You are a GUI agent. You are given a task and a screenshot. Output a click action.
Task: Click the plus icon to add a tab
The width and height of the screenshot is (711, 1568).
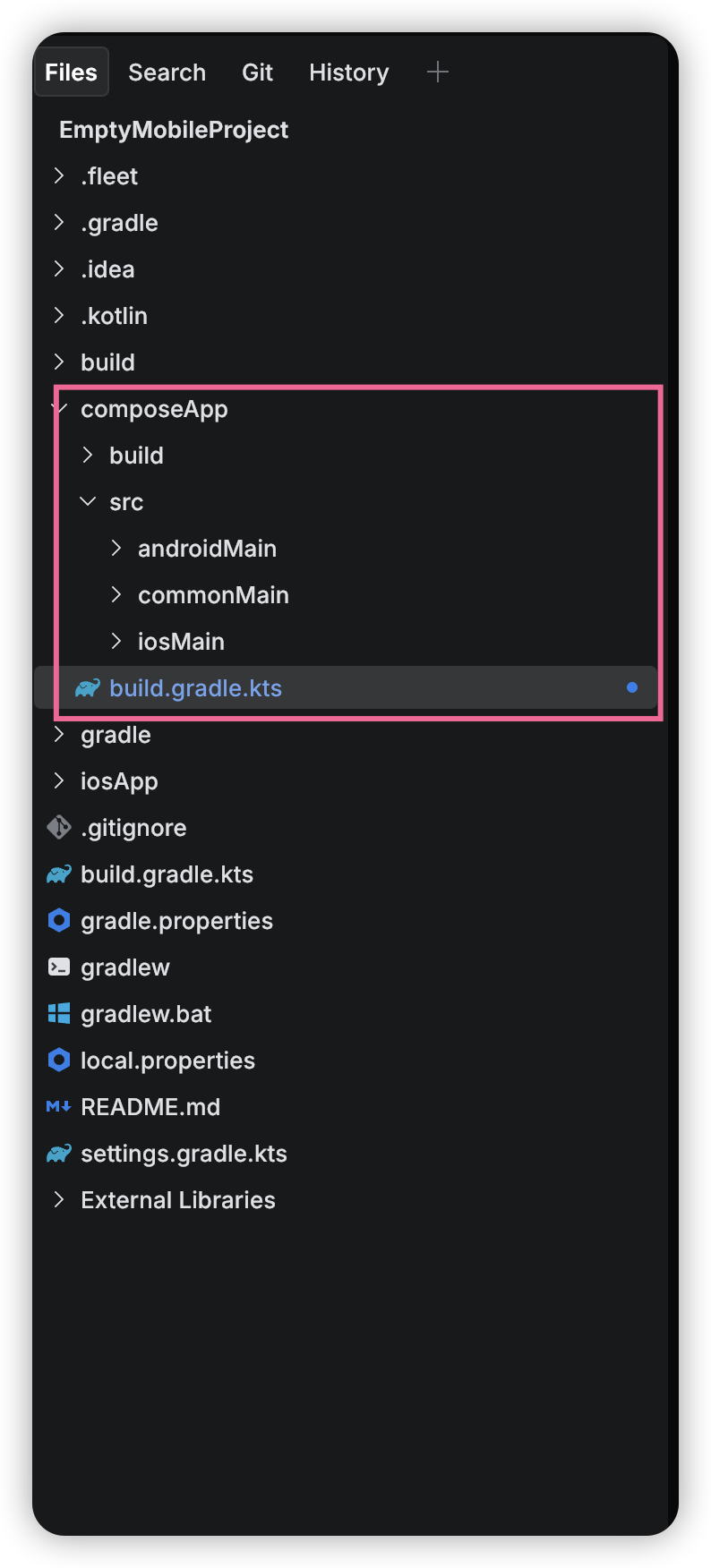(x=438, y=72)
